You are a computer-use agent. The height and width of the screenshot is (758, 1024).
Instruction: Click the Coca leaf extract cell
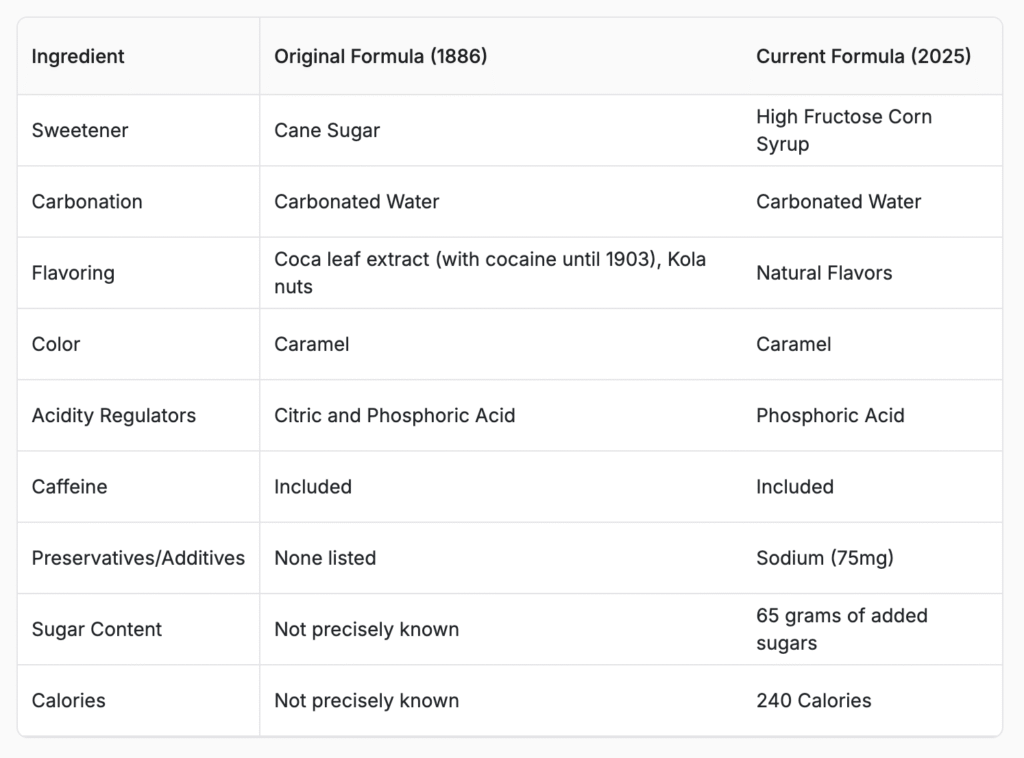tap(490, 273)
